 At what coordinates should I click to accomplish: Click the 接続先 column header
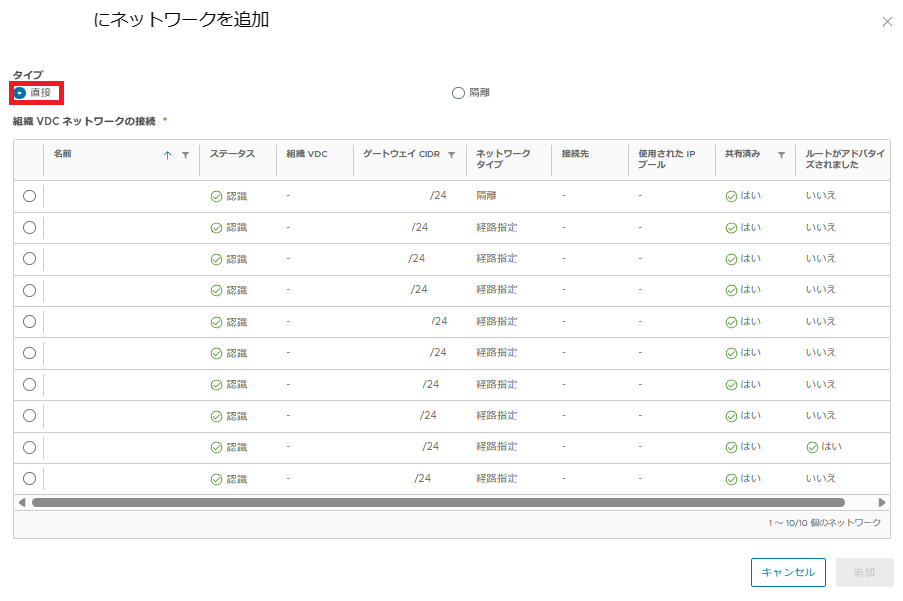(575, 154)
